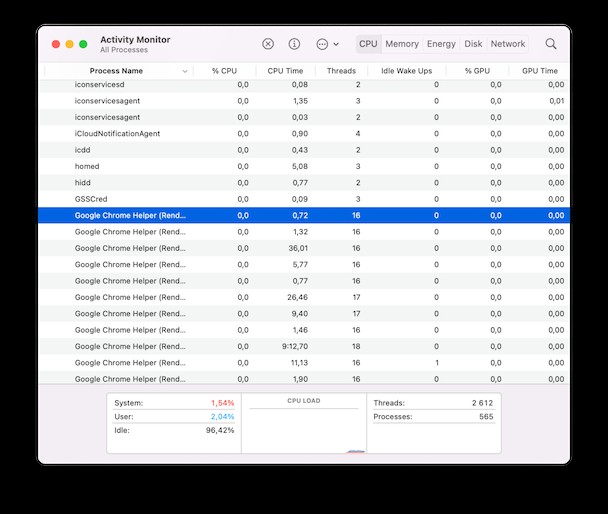The height and width of the screenshot is (514, 608).
Task: Click the User 2,04% value
Action: pyautogui.click(x=222, y=417)
